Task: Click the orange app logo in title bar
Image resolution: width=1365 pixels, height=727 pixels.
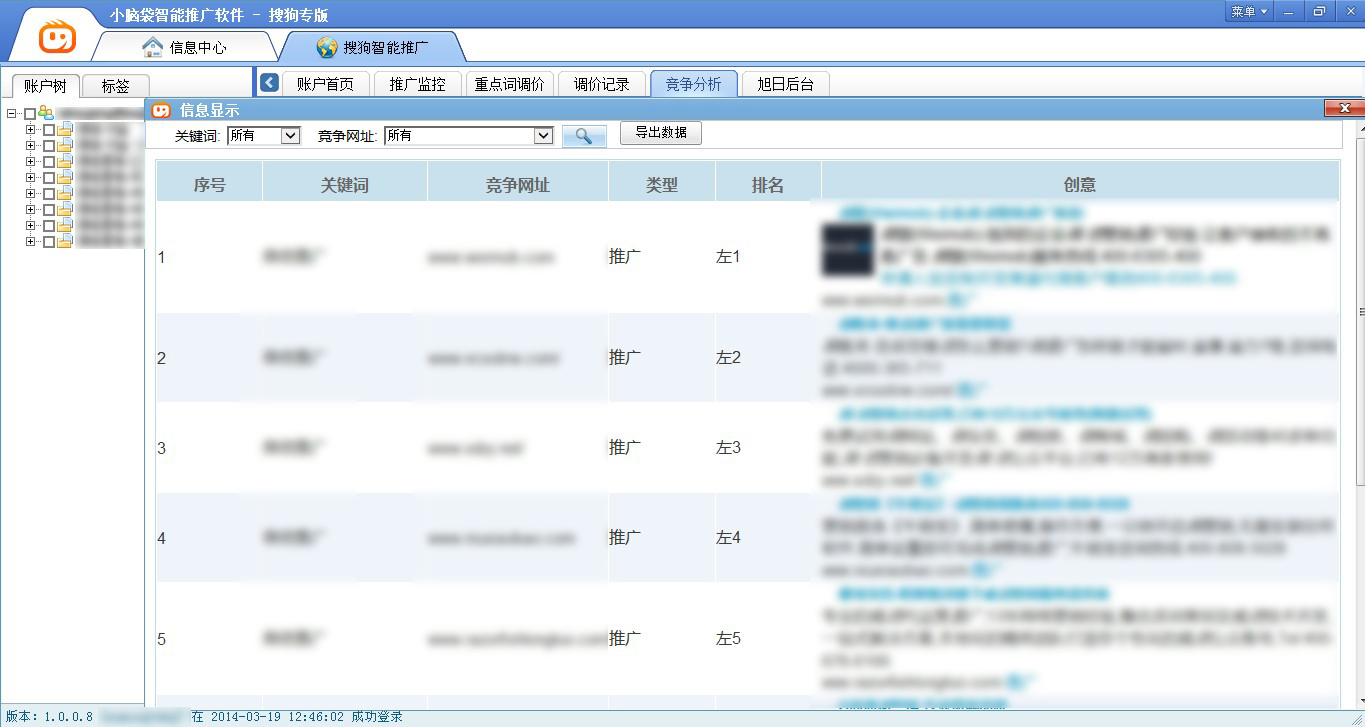Action: pyautogui.click(x=57, y=38)
